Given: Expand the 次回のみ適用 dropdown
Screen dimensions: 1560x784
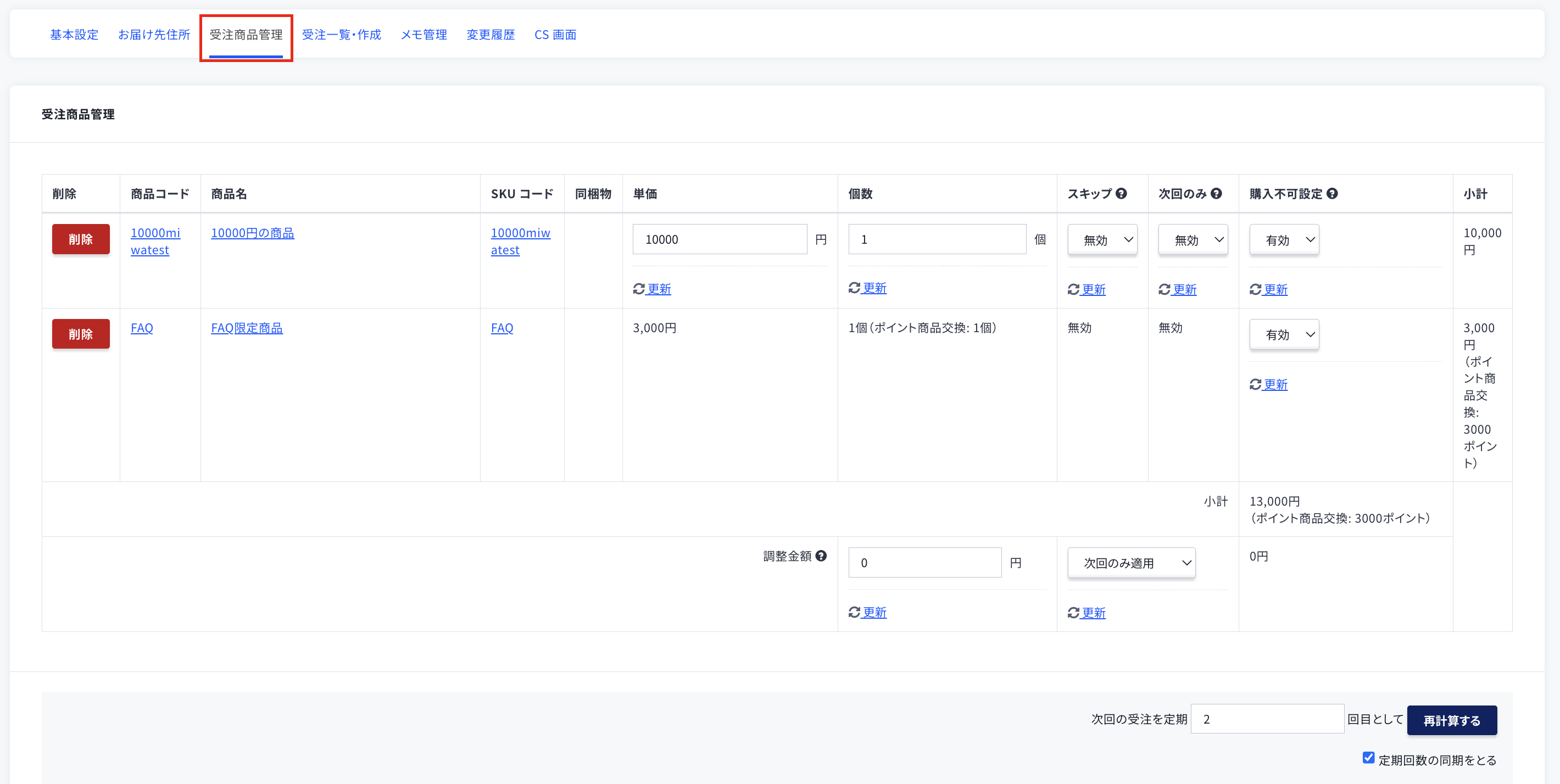Looking at the screenshot, I should pyautogui.click(x=1131, y=562).
